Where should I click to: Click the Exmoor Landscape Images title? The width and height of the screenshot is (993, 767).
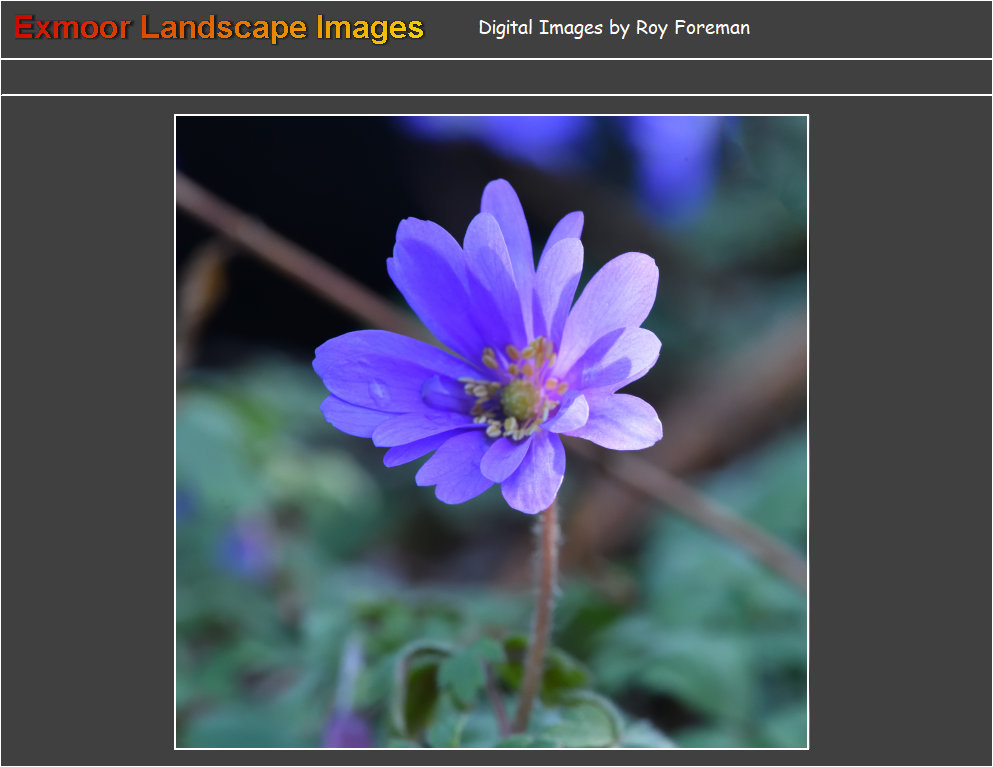point(219,28)
